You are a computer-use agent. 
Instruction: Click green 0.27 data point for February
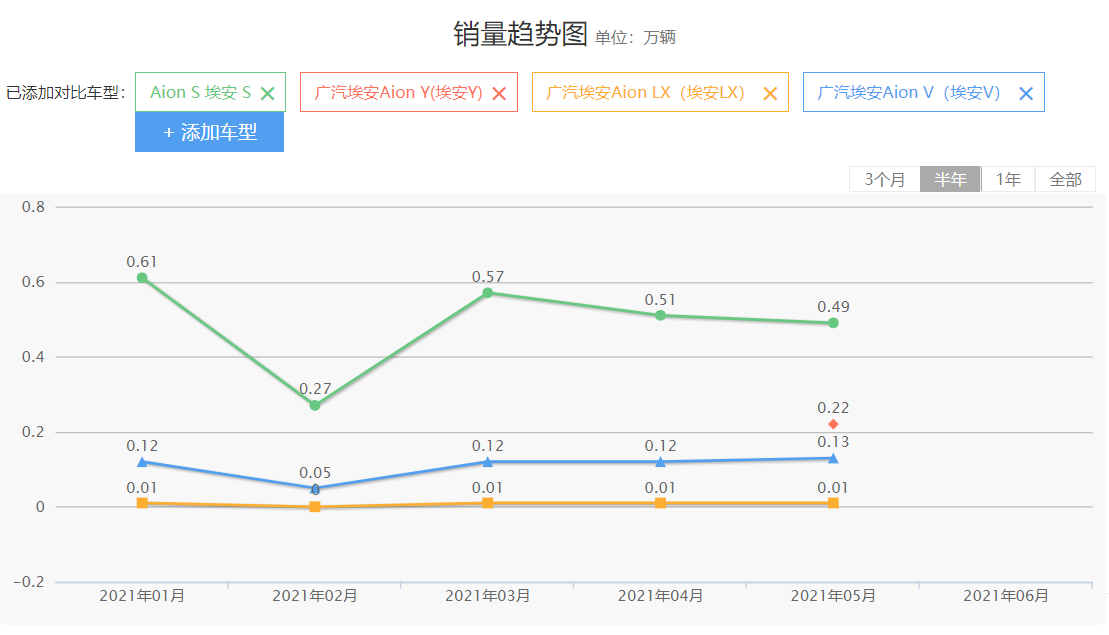click(x=315, y=405)
